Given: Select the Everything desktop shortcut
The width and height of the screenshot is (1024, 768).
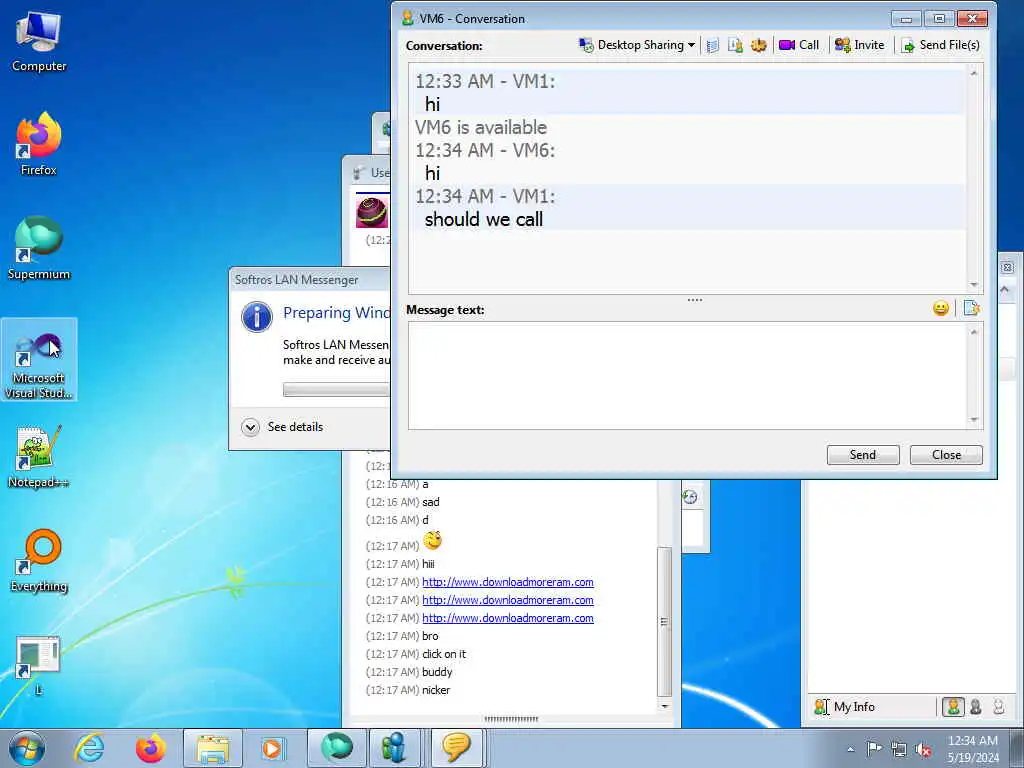Looking at the screenshot, I should pos(39,561).
